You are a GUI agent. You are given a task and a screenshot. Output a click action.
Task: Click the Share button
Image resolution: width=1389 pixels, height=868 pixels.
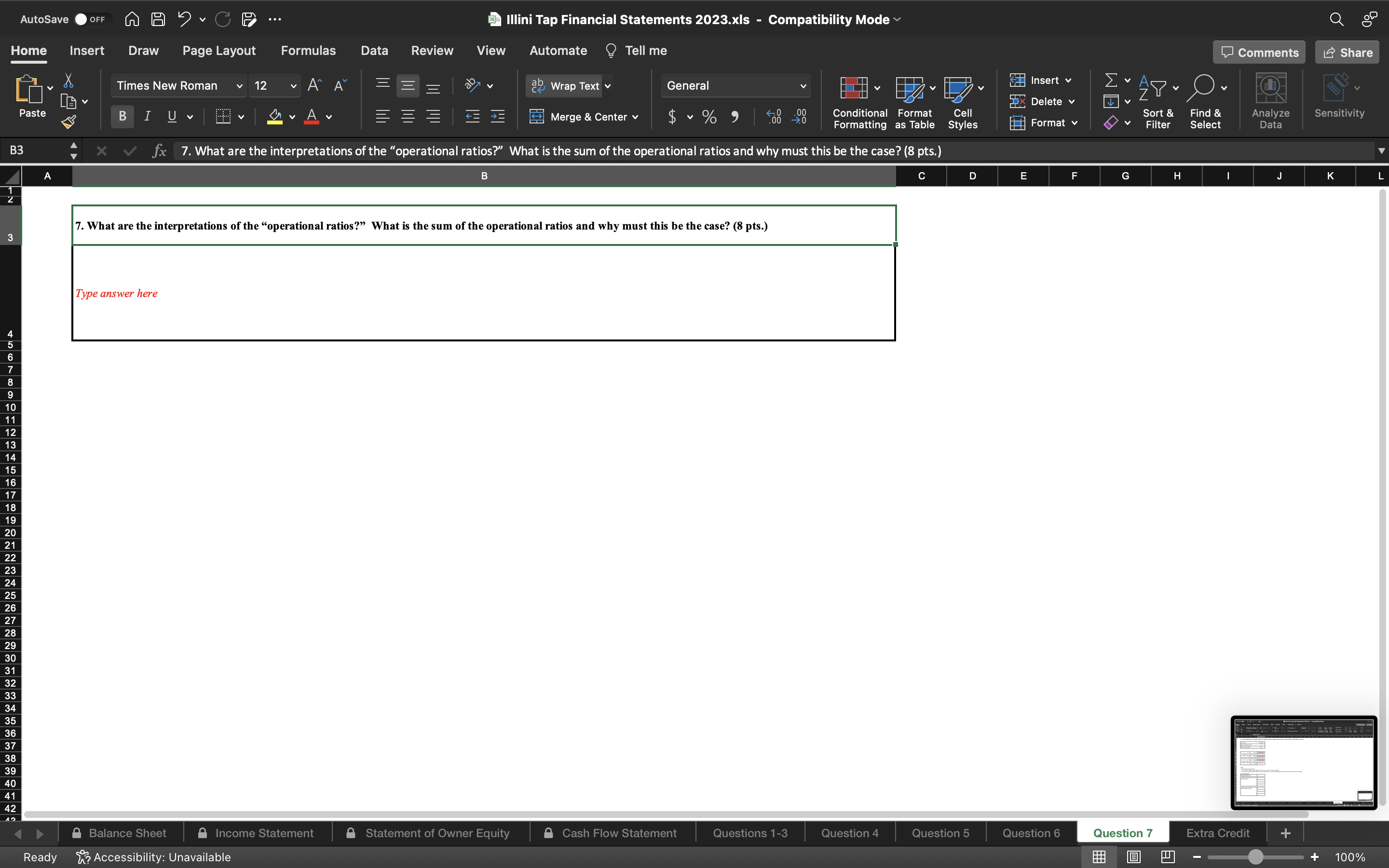pyautogui.click(x=1346, y=52)
